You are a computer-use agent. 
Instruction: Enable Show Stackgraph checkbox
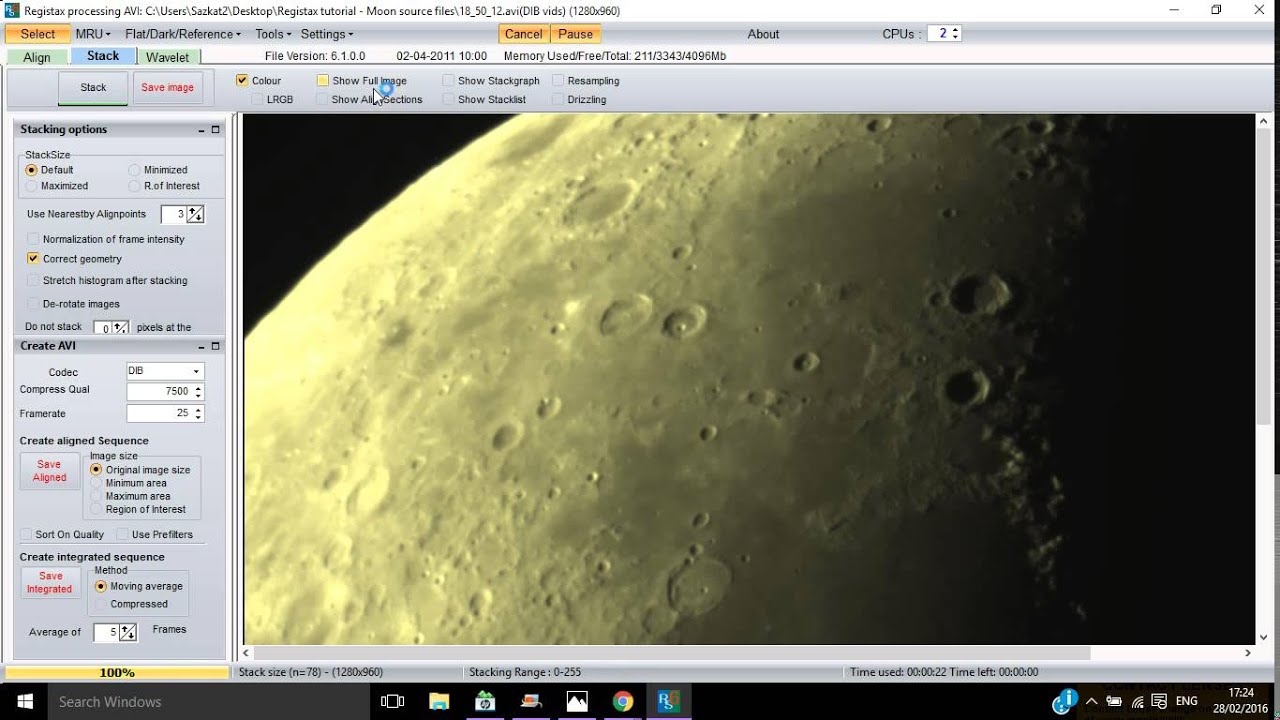click(448, 80)
